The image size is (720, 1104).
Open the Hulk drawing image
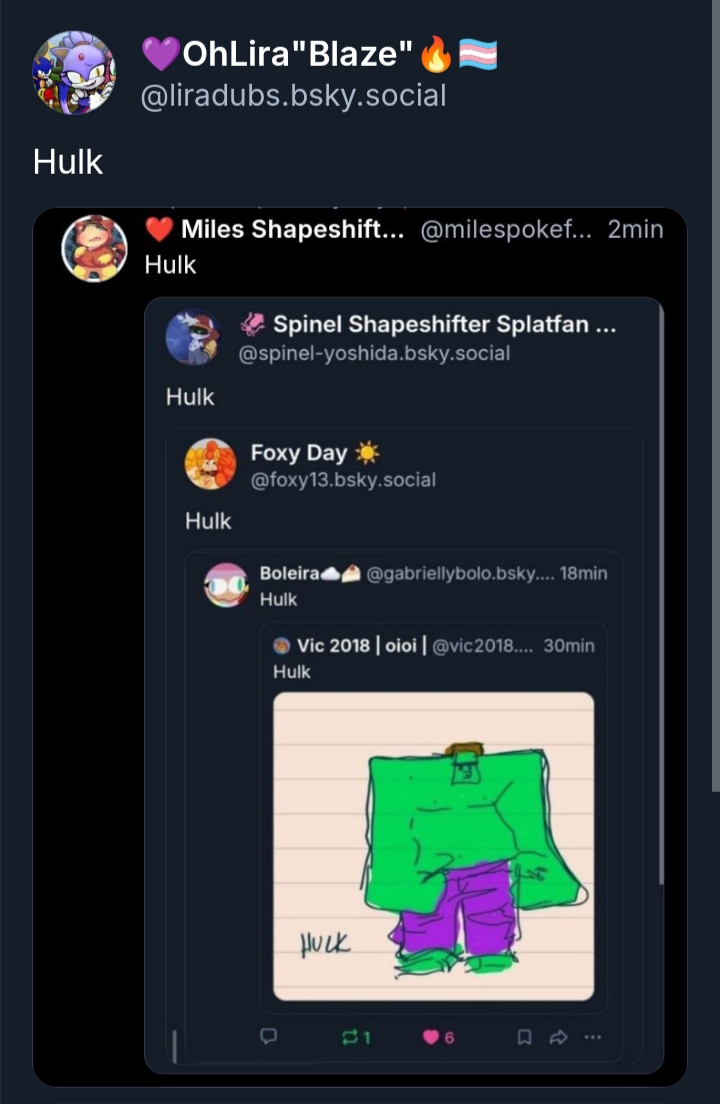(433, 846)
